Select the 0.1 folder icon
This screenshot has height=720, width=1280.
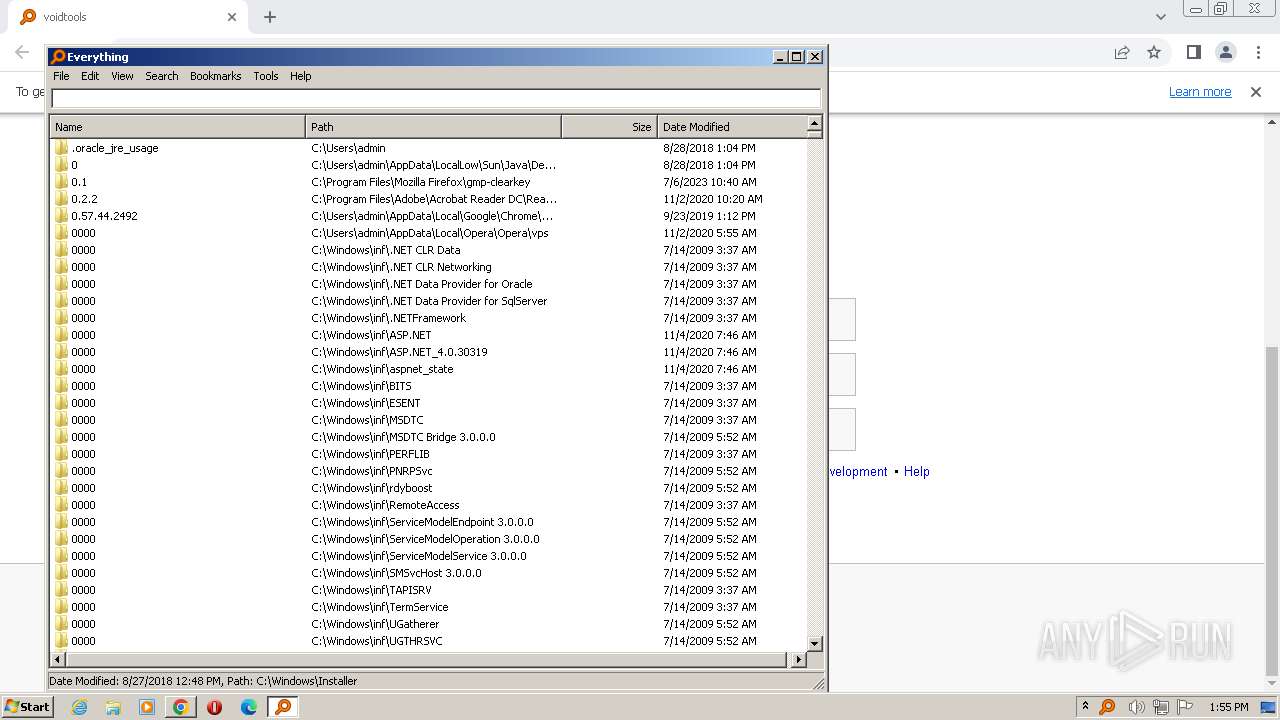coord(61,182)
